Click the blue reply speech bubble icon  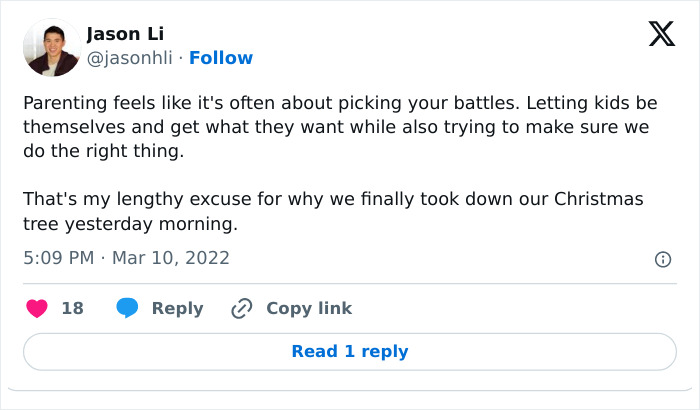(x=127, y=308)
